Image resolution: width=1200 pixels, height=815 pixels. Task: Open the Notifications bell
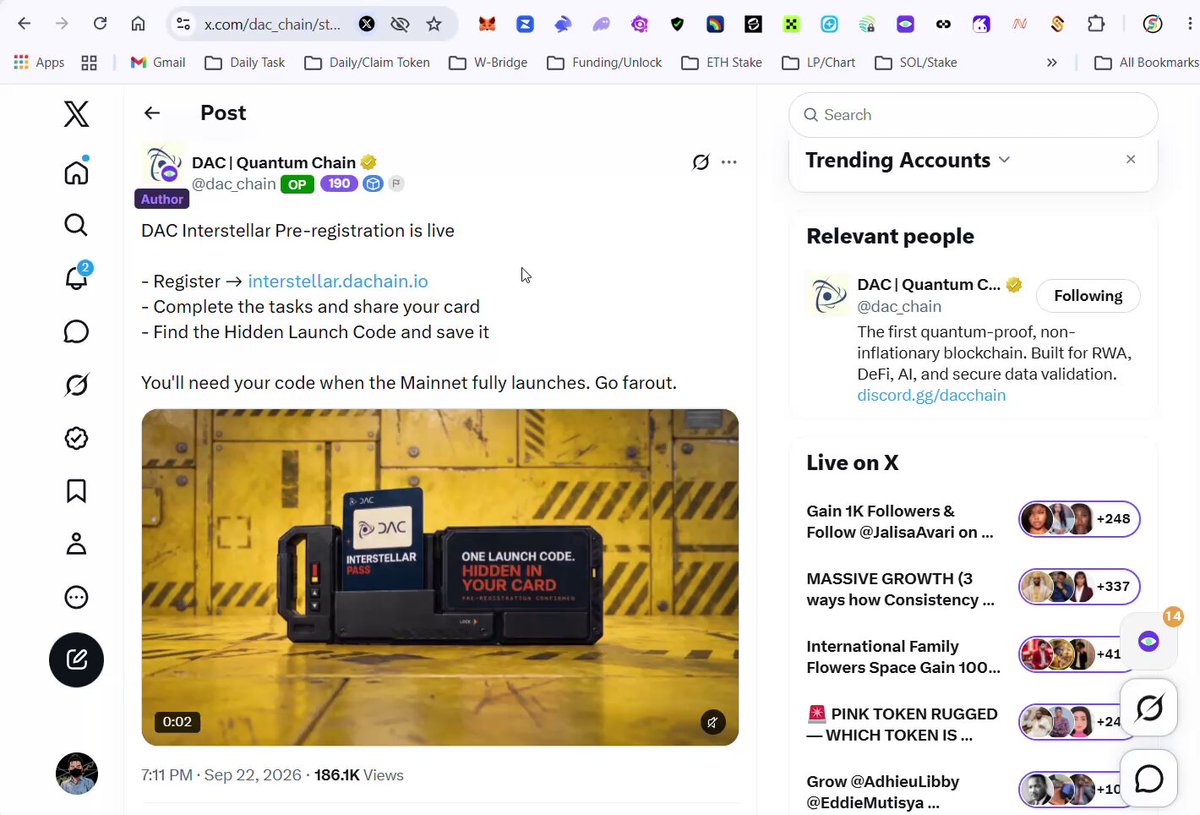(76, 278)
